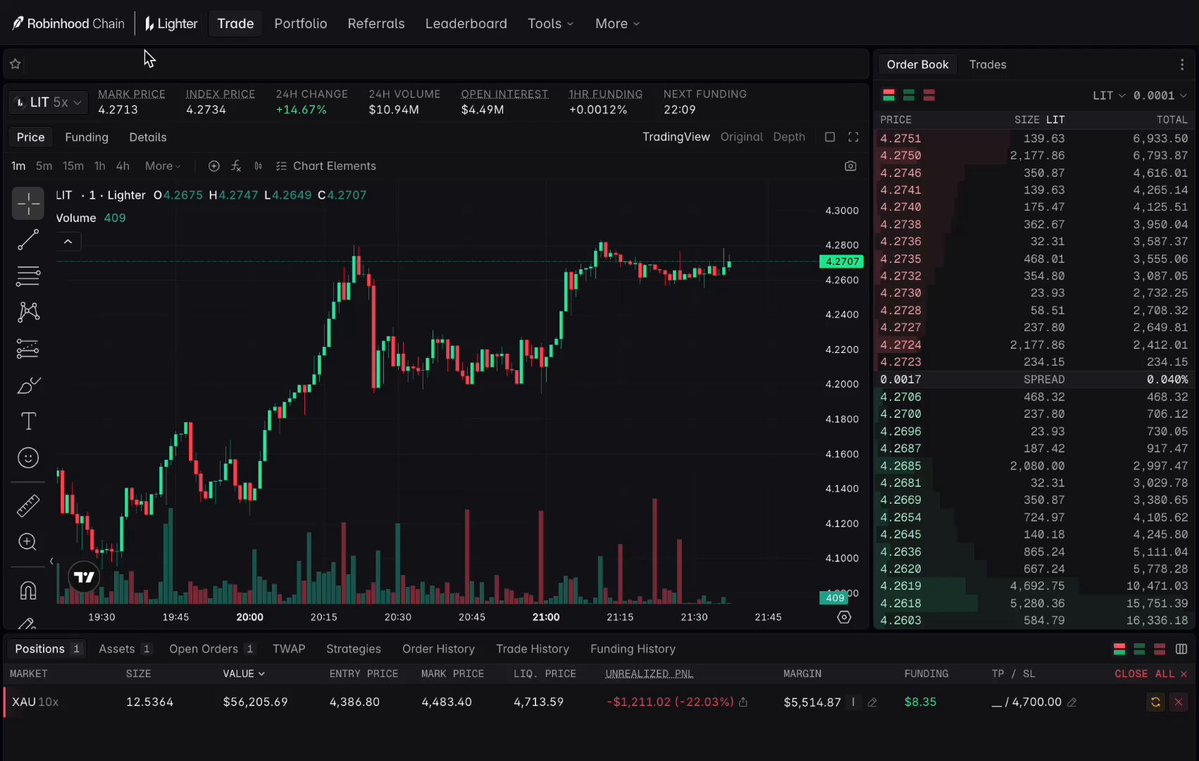Switch chart to Depth view
This screenshot has height=761, width=1199.
788,137
